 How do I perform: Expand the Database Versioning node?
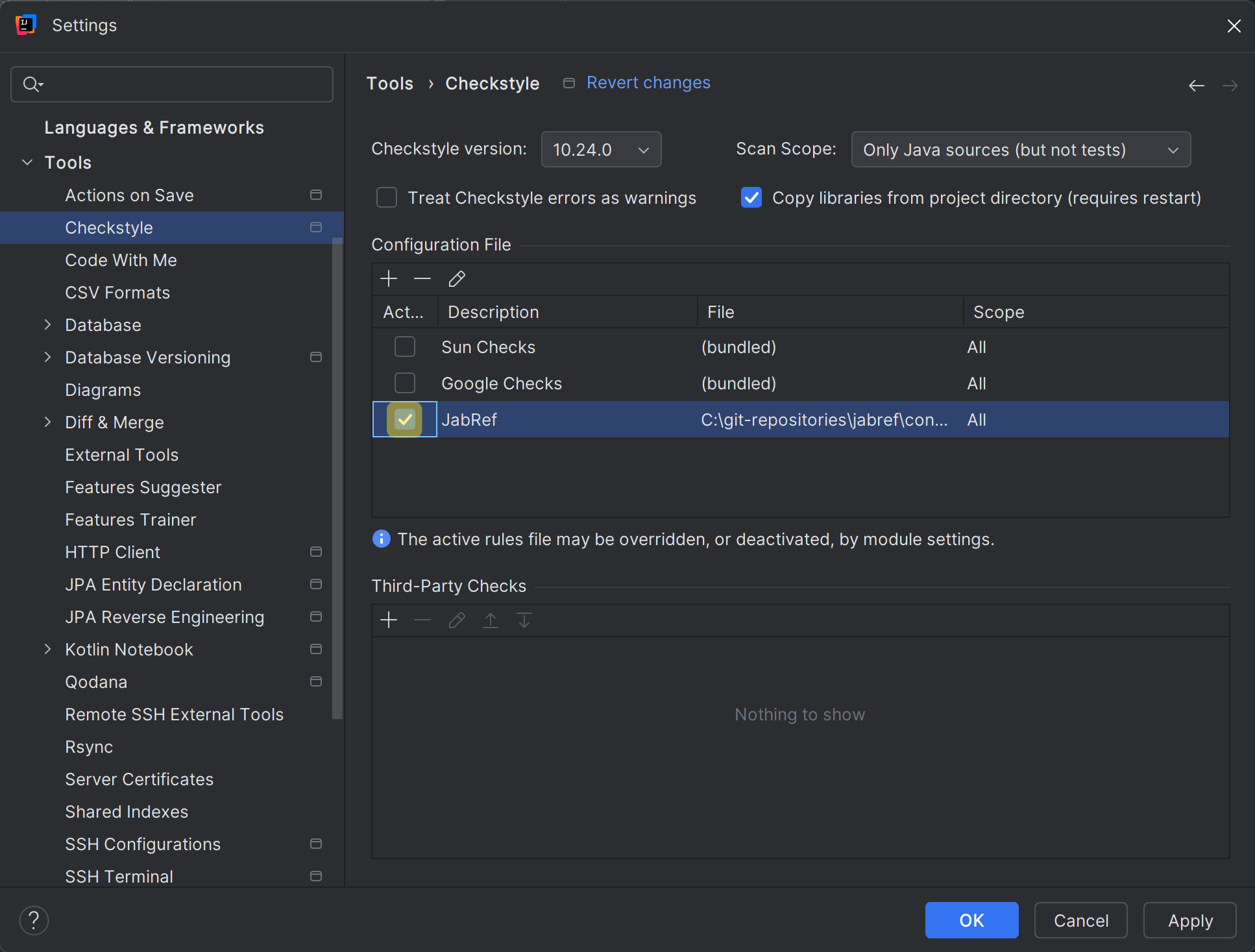click(47, 357)
